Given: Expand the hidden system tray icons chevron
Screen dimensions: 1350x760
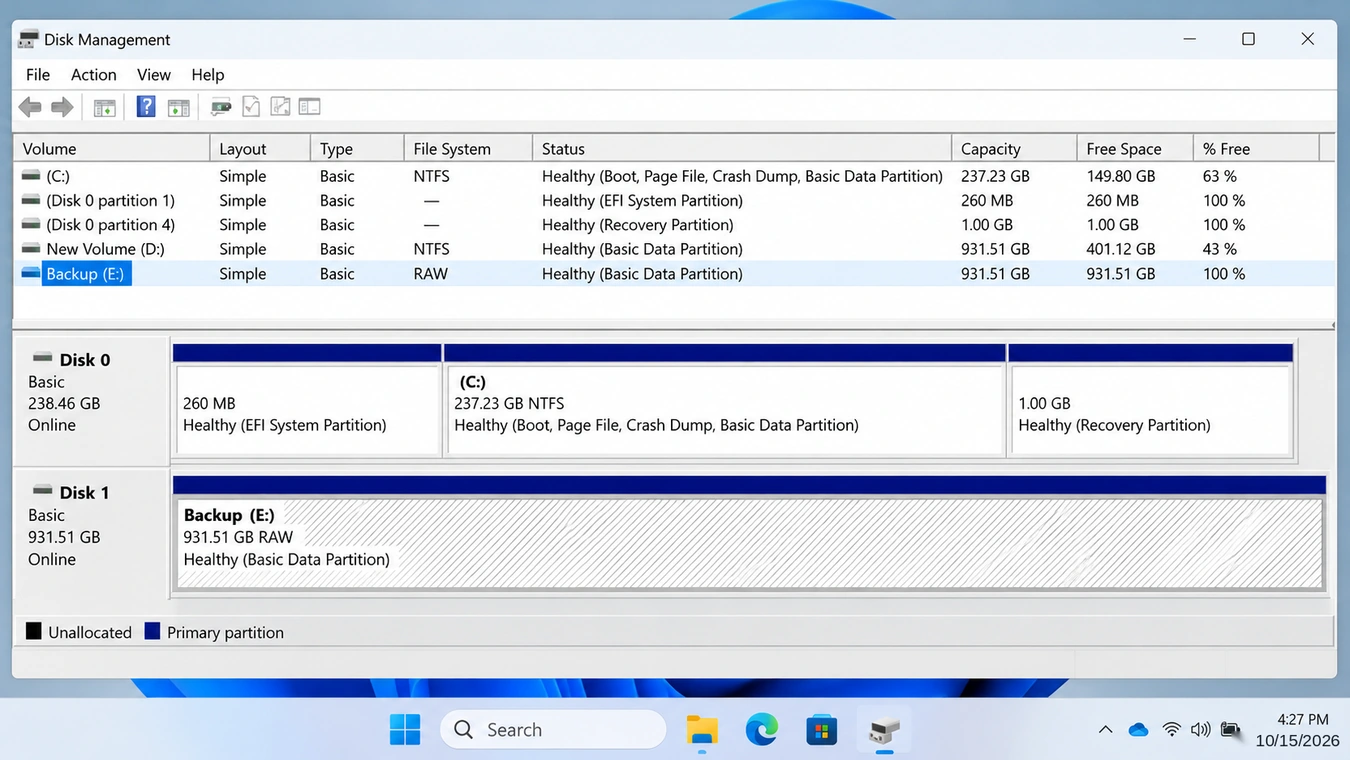Looking at the screenshot, I should coord(1105,730).
